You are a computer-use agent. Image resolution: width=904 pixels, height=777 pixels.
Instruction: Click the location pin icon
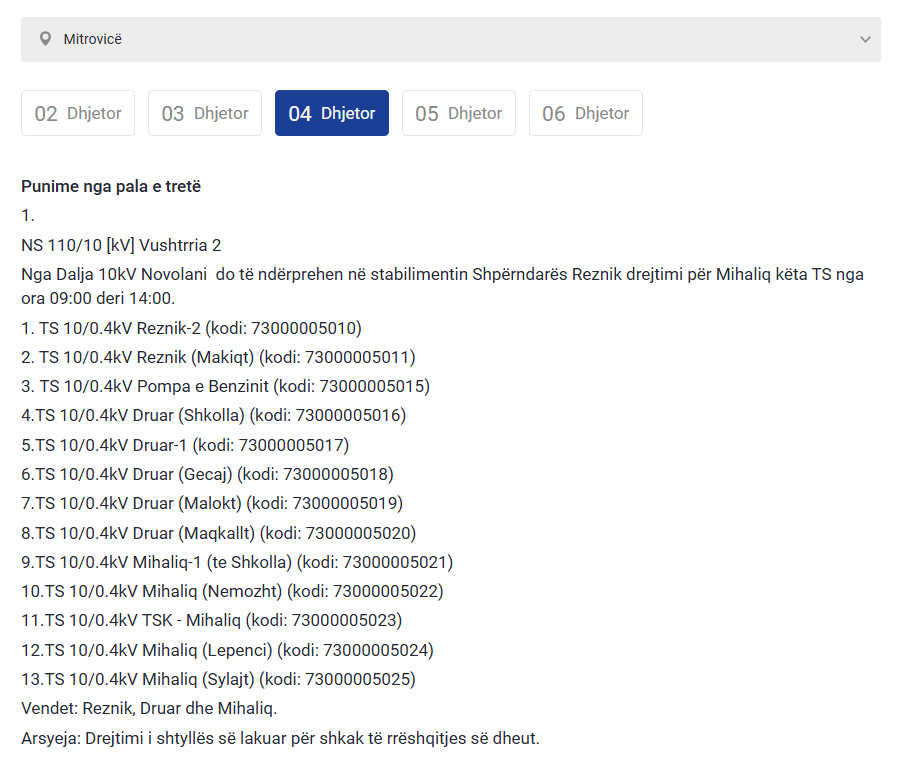45,39
